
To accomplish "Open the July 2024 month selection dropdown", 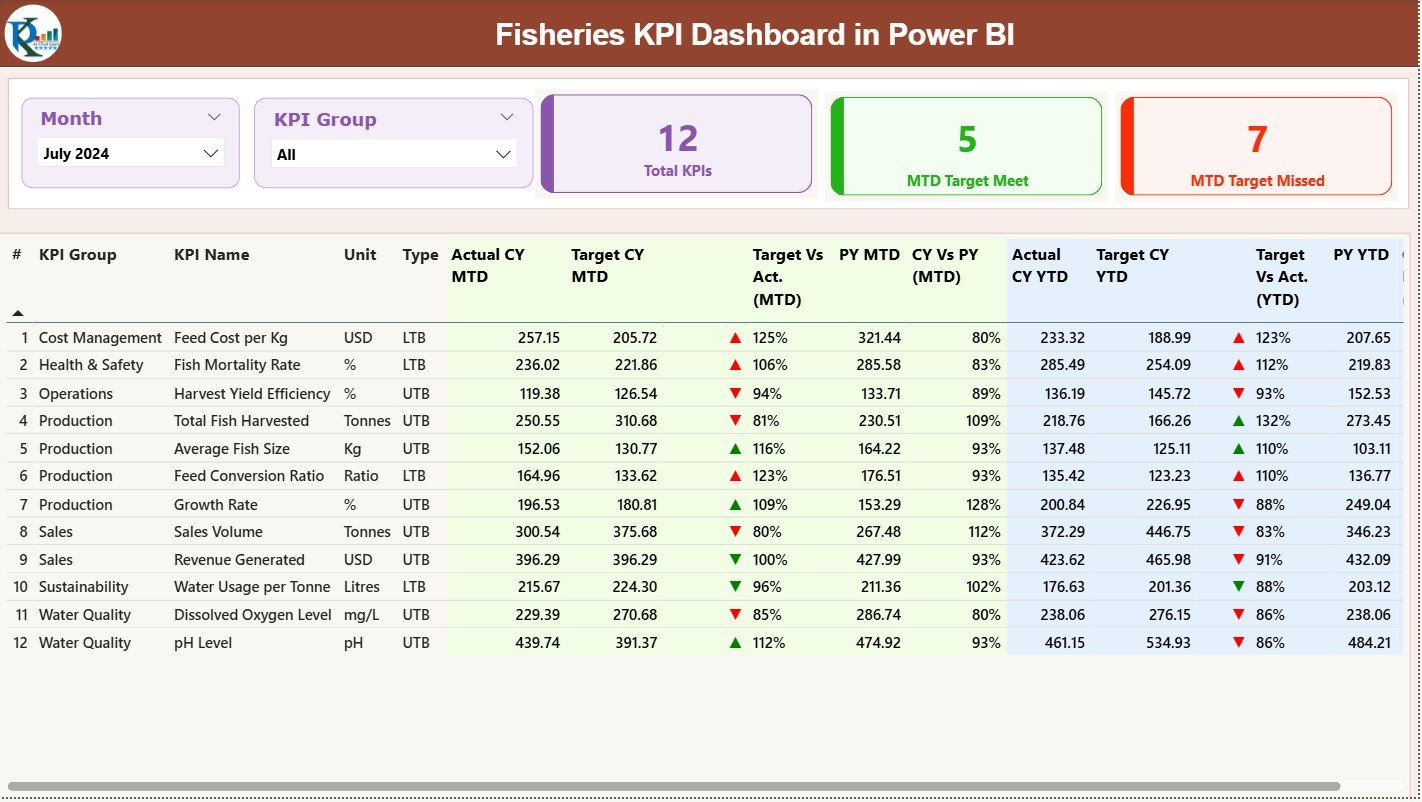I will point(209,153).
